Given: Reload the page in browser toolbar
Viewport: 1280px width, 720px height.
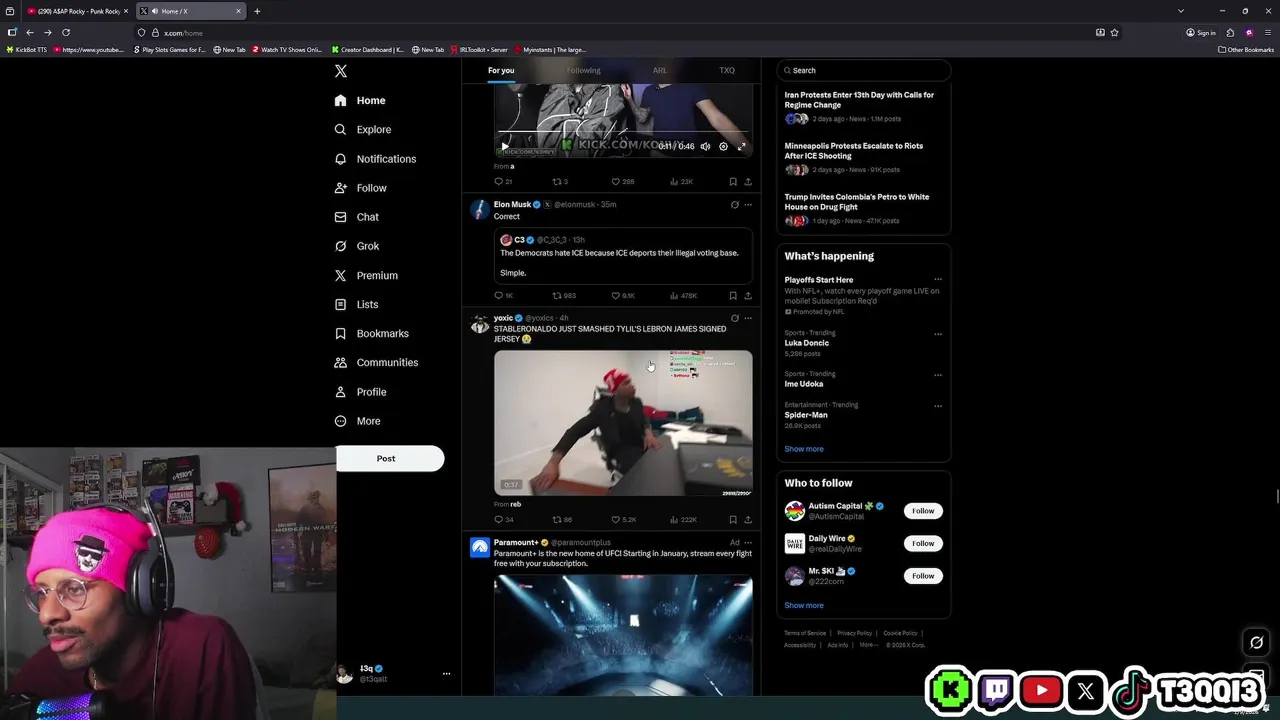Looking at the screenshot, I should [x=65, y=32].
